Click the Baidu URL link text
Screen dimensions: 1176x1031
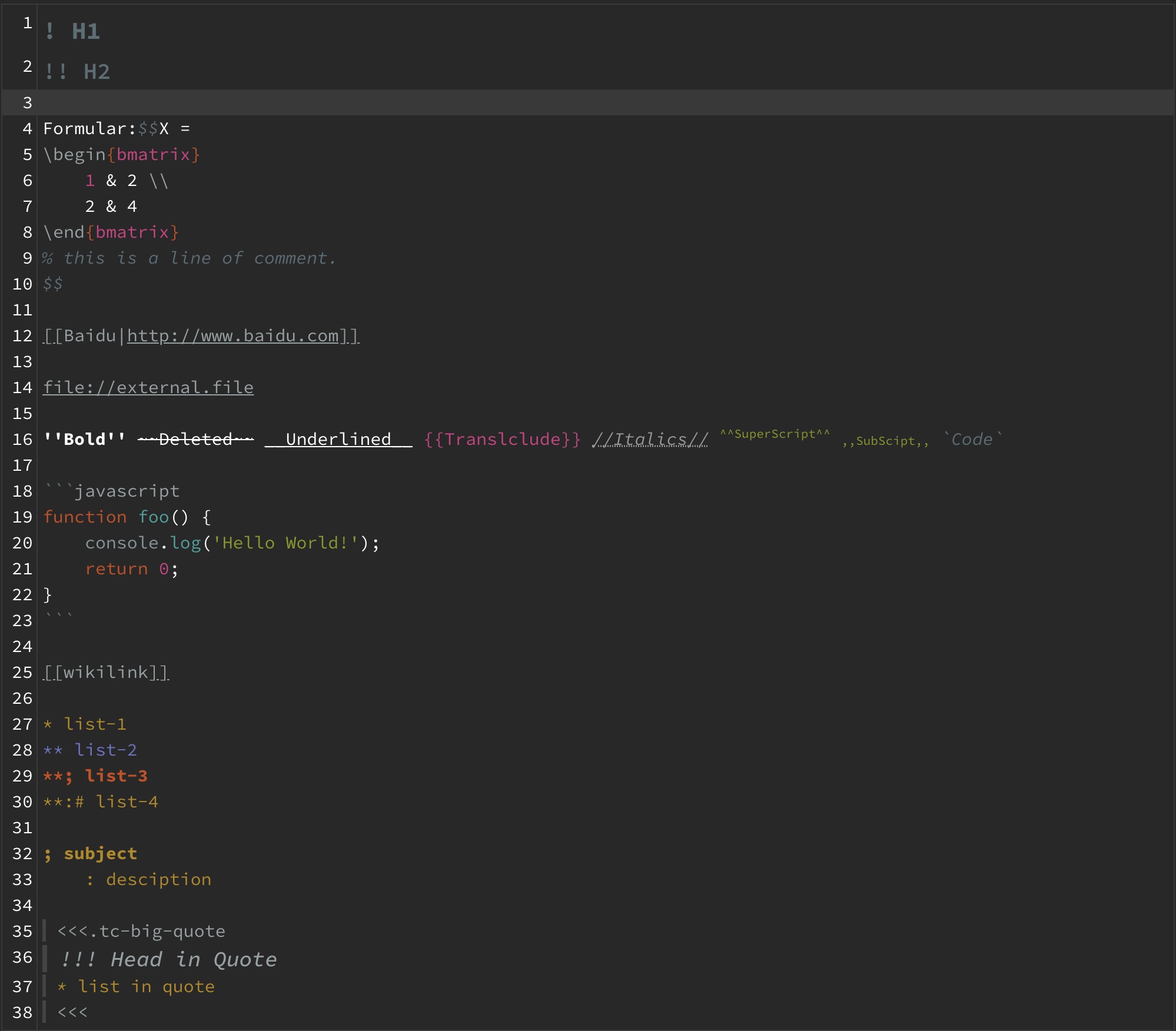click(x=232, y=336)
